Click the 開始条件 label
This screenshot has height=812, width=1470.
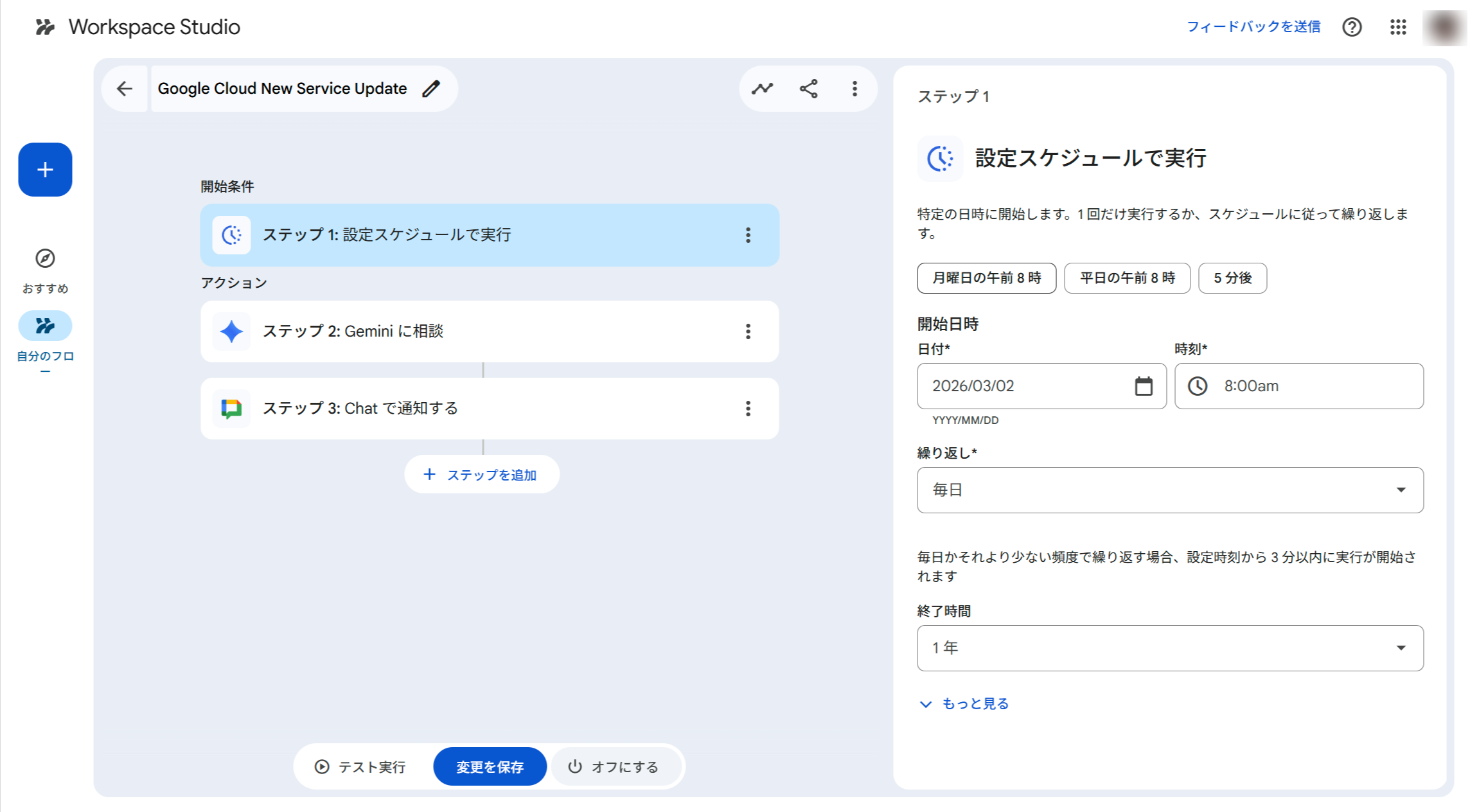coord(227,187)
